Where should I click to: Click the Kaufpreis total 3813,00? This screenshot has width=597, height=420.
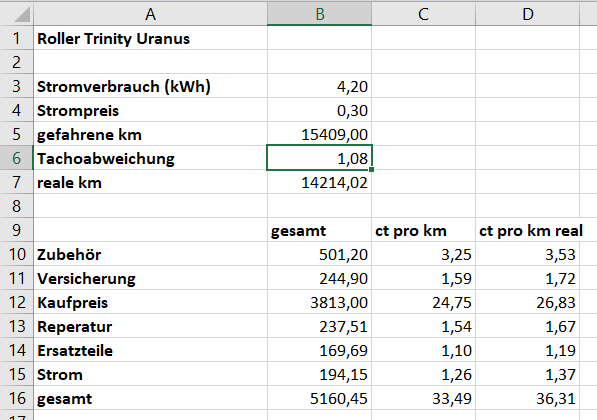(x=319, y=302)
